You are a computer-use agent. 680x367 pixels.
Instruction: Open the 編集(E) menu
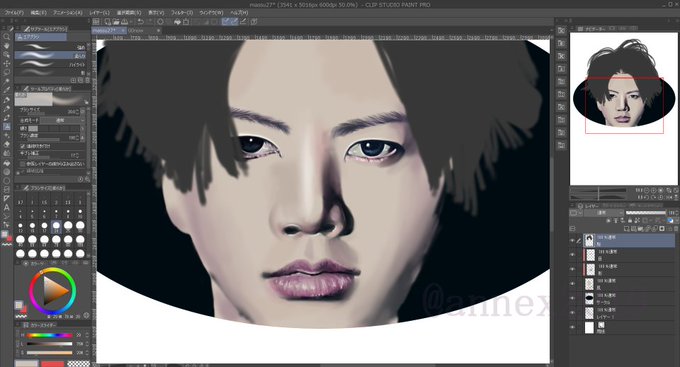pos(39,13)
